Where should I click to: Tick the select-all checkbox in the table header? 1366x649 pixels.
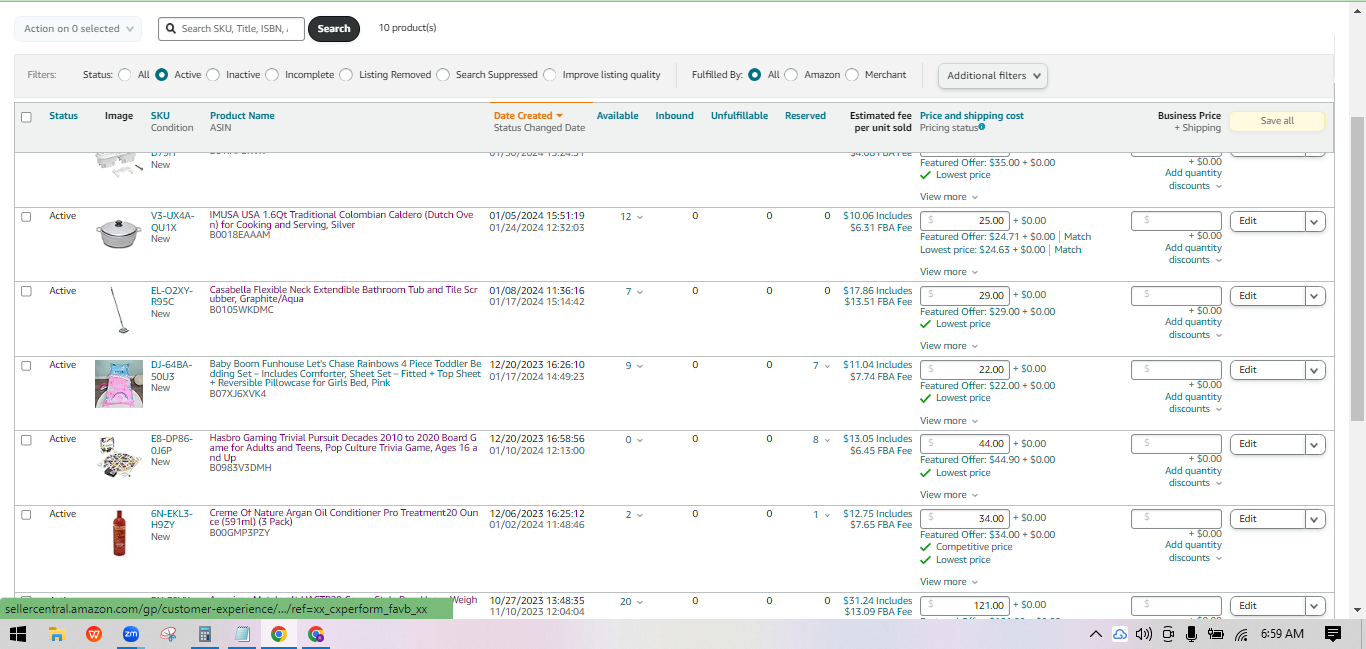point(26,117)
